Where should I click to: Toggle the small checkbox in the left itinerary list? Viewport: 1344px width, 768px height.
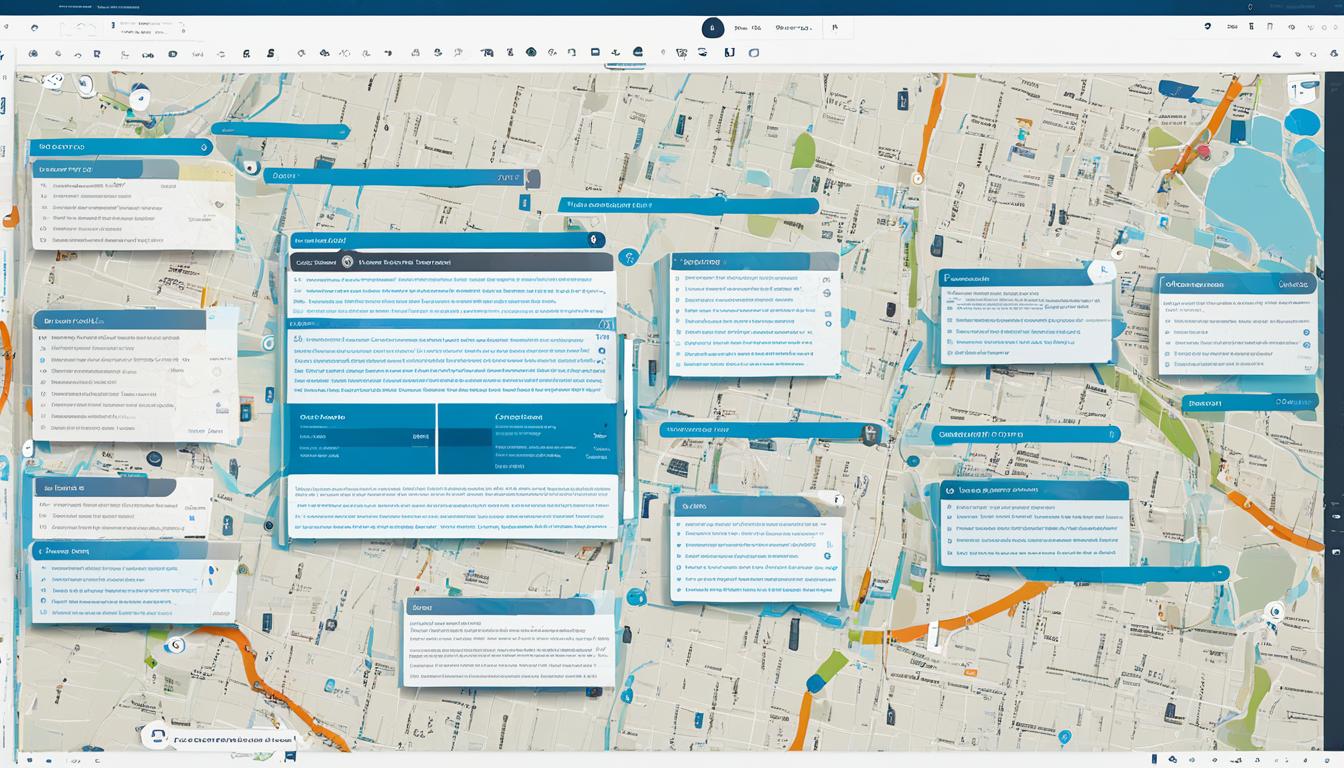click(43, 360)
